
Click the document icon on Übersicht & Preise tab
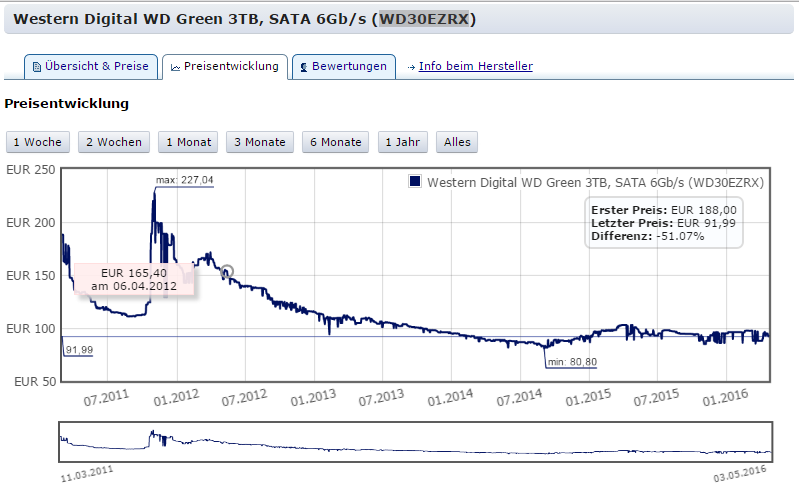pos(37,67)
